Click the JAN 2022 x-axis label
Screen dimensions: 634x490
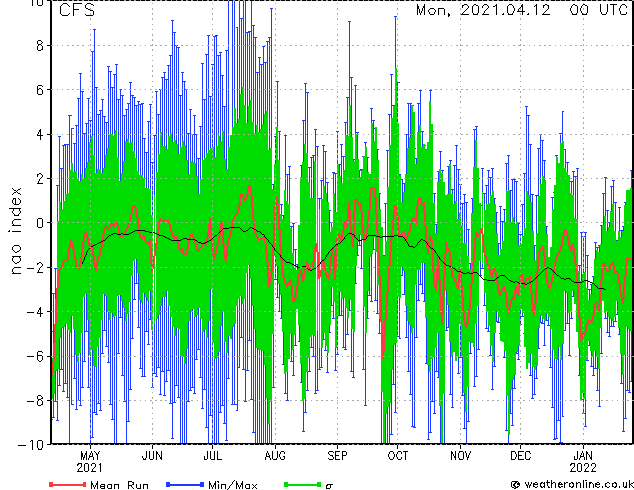[583, 462]
